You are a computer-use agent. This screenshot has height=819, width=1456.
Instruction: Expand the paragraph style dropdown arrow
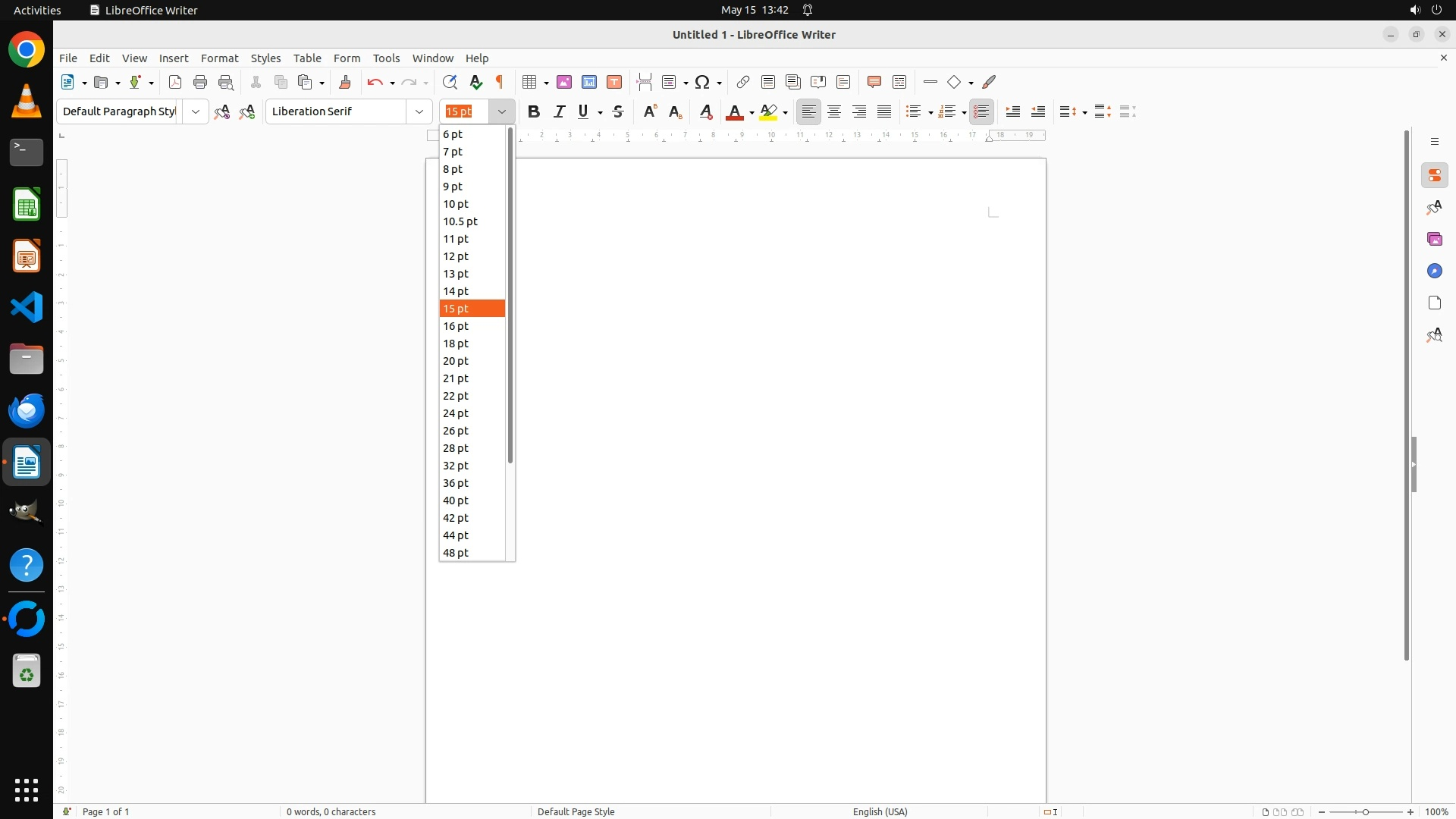(x=196, y=111)
